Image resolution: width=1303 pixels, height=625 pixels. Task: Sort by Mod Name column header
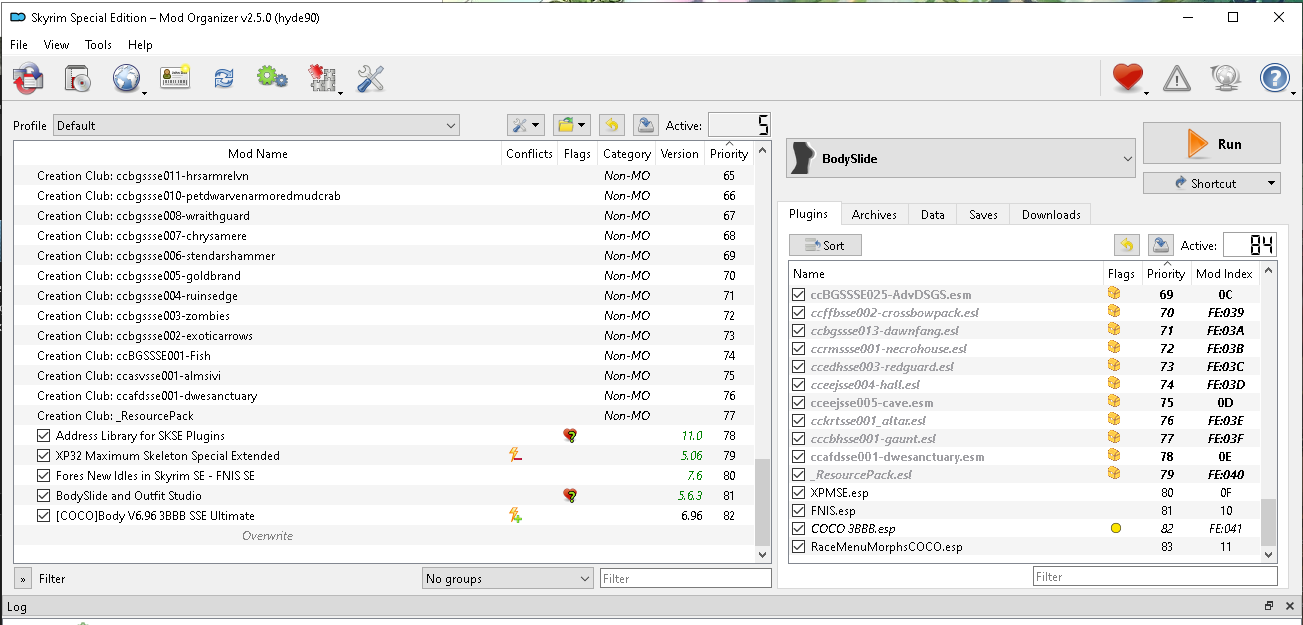coord(257,154)
